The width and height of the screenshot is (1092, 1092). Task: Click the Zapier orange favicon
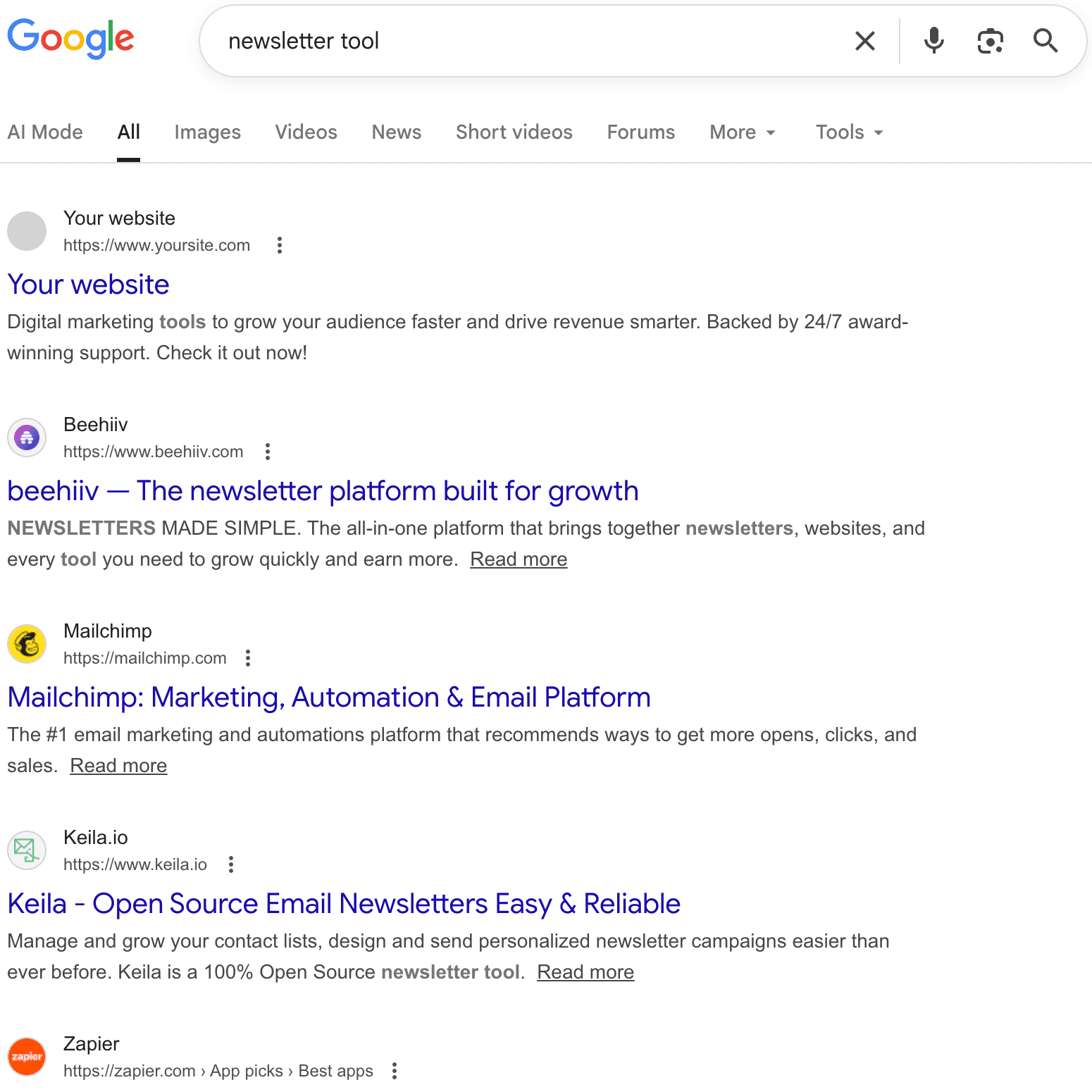[x=26, y=1057]
